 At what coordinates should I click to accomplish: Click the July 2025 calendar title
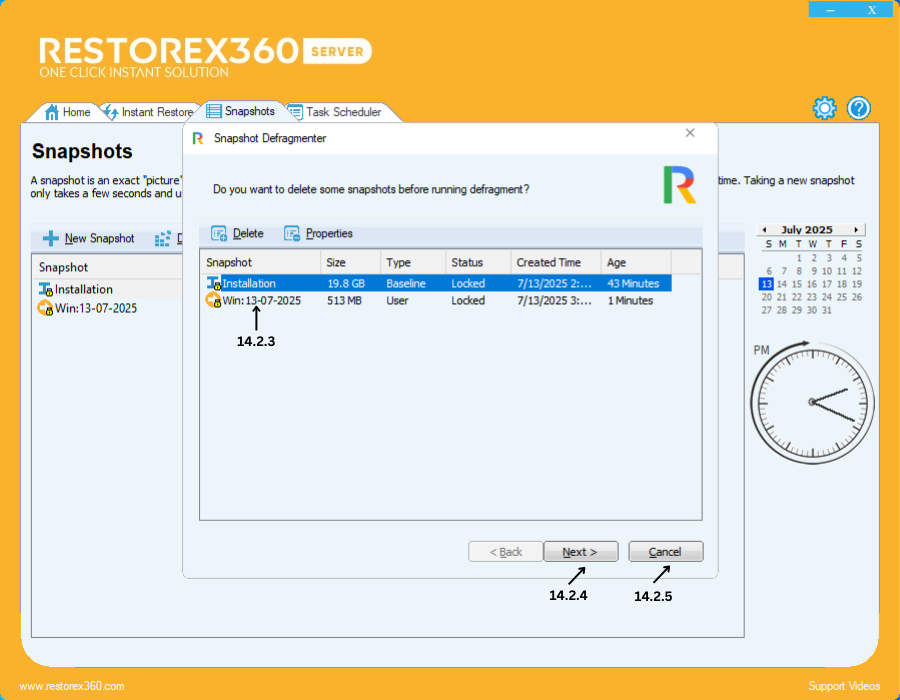807,230
